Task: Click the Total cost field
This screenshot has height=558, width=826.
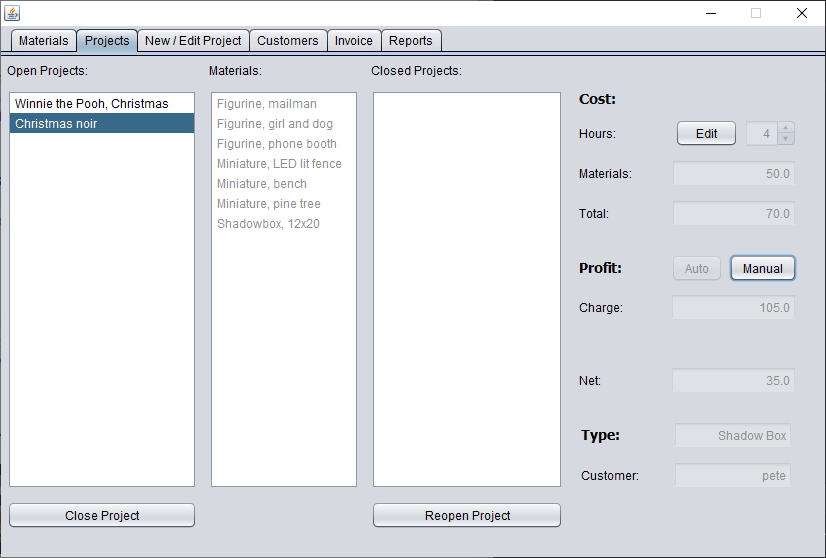Action: point(733,214)
